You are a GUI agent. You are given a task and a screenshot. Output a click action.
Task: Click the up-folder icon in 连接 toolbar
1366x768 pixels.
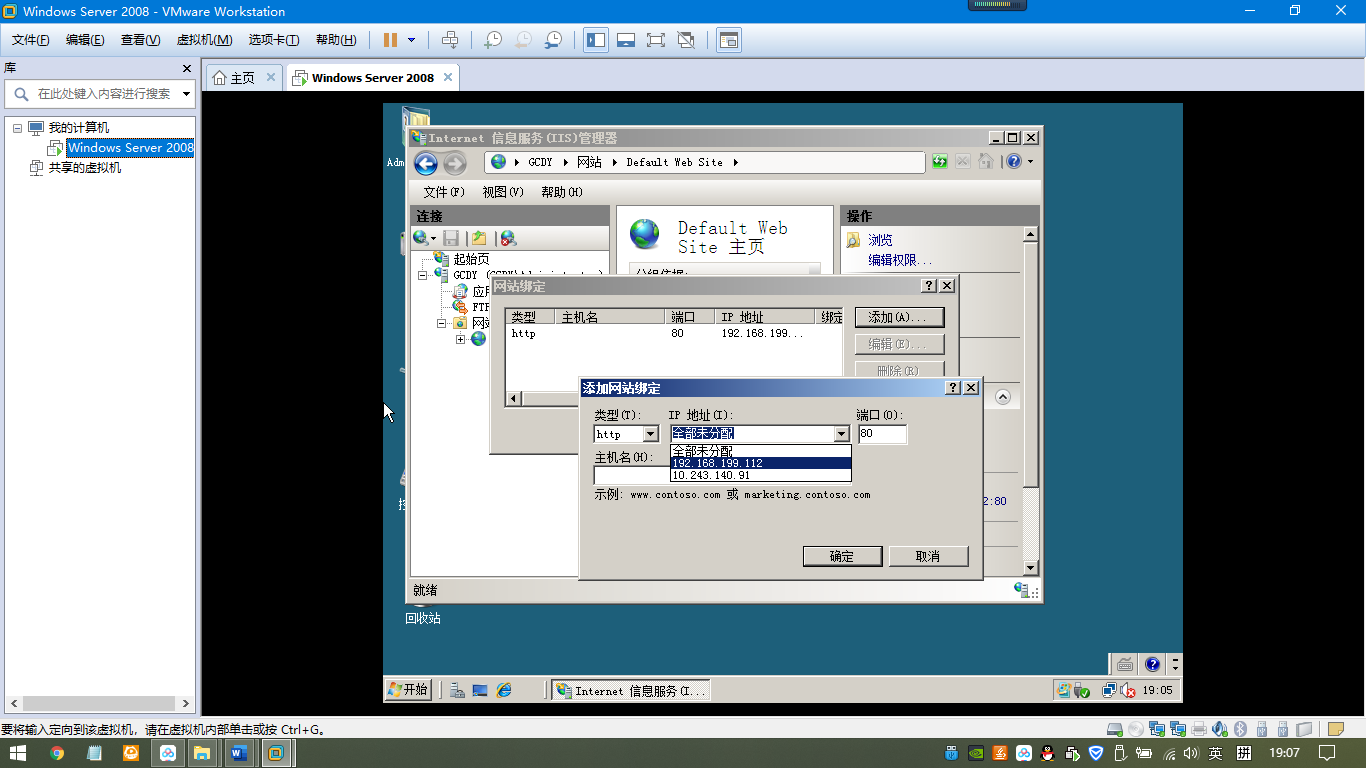[x=479, y=238]
